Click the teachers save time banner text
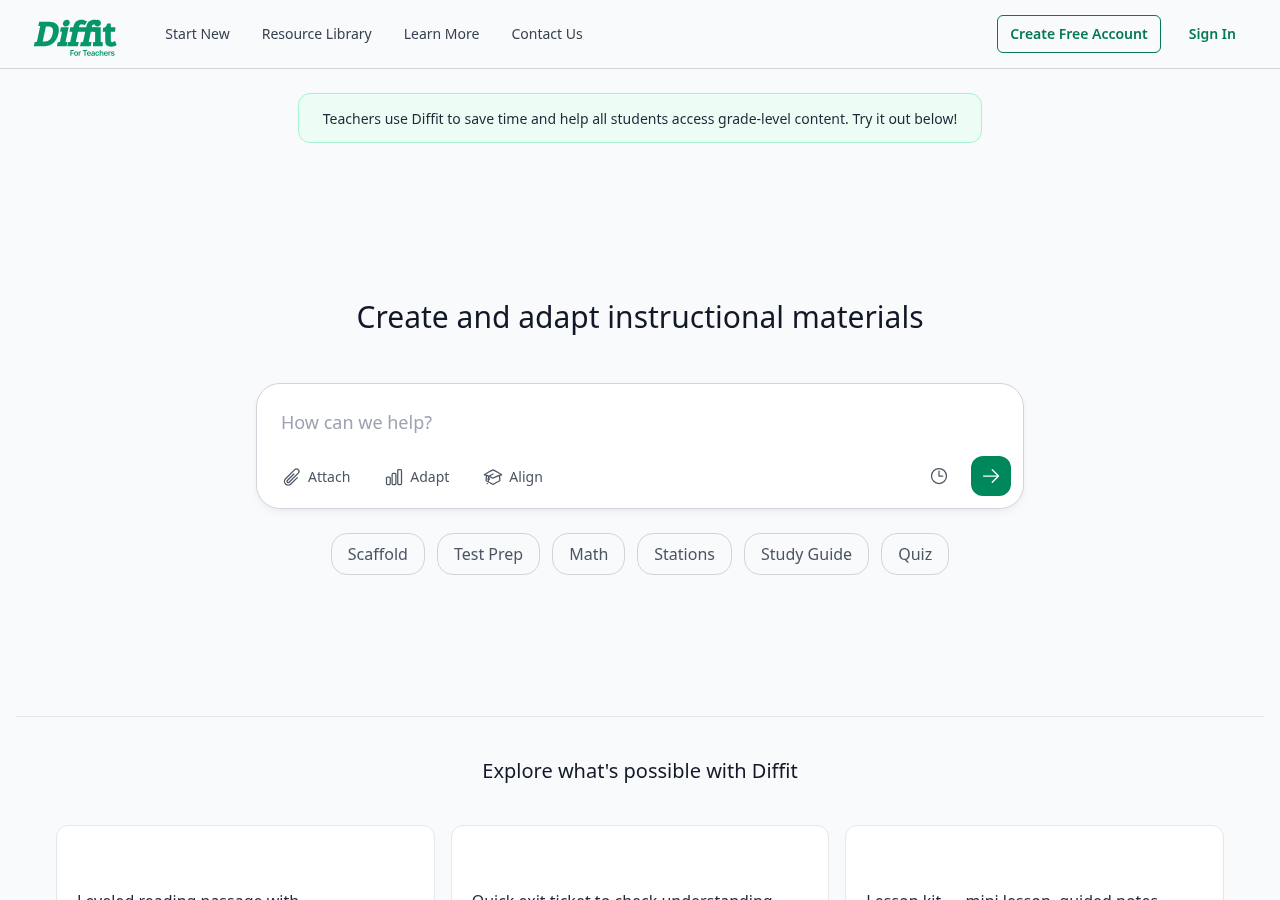The height and width of the screenshot is (900, 1280). click(x=640, y=118)
